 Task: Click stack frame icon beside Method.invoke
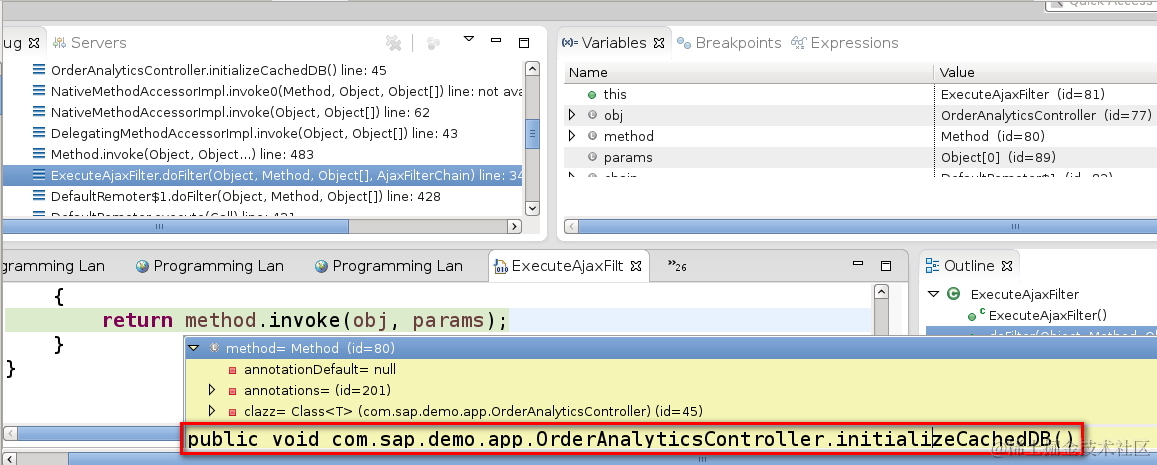click(38, 154)
